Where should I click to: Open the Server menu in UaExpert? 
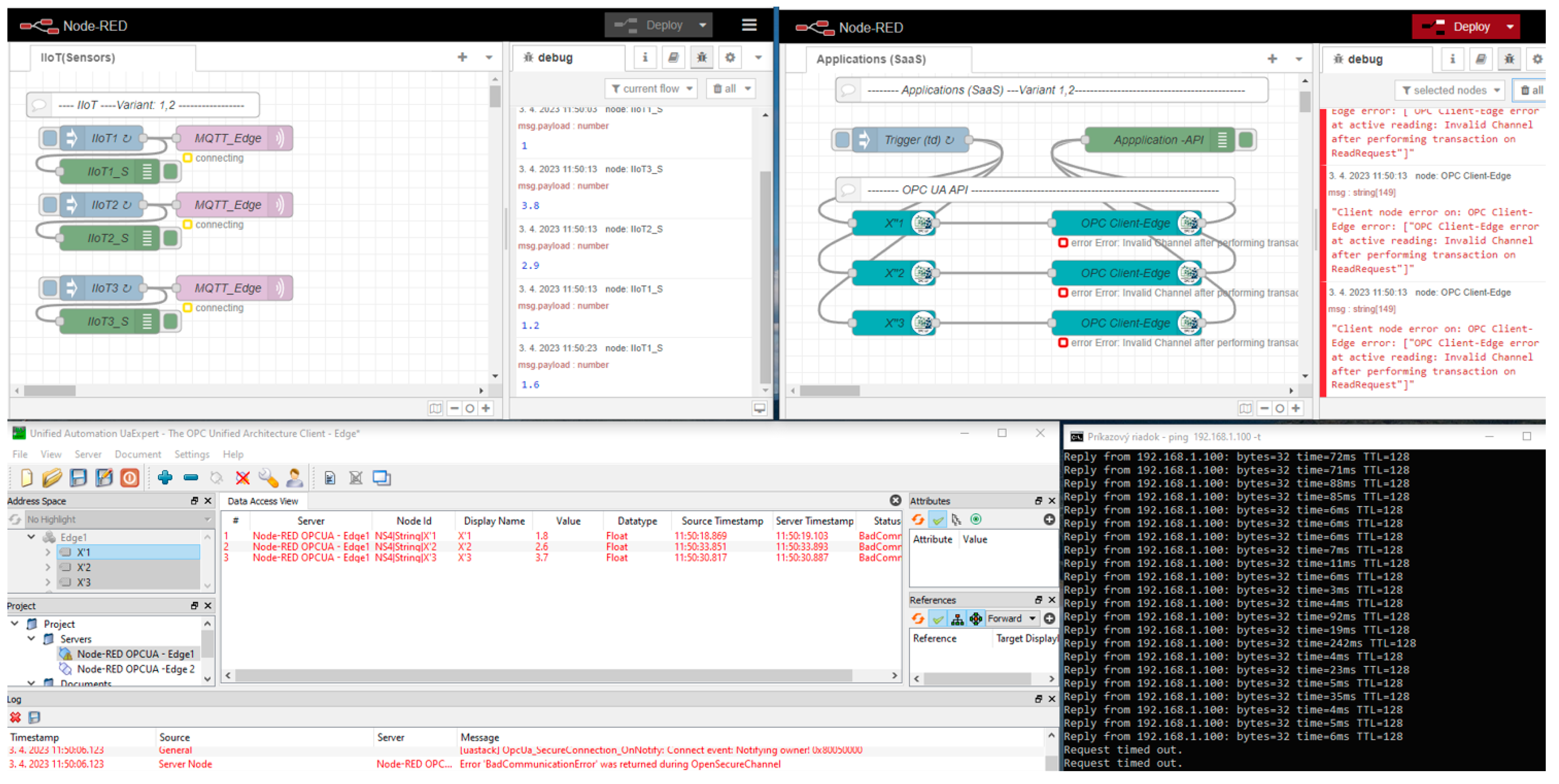pyautogui.click(x=88, y=454)
